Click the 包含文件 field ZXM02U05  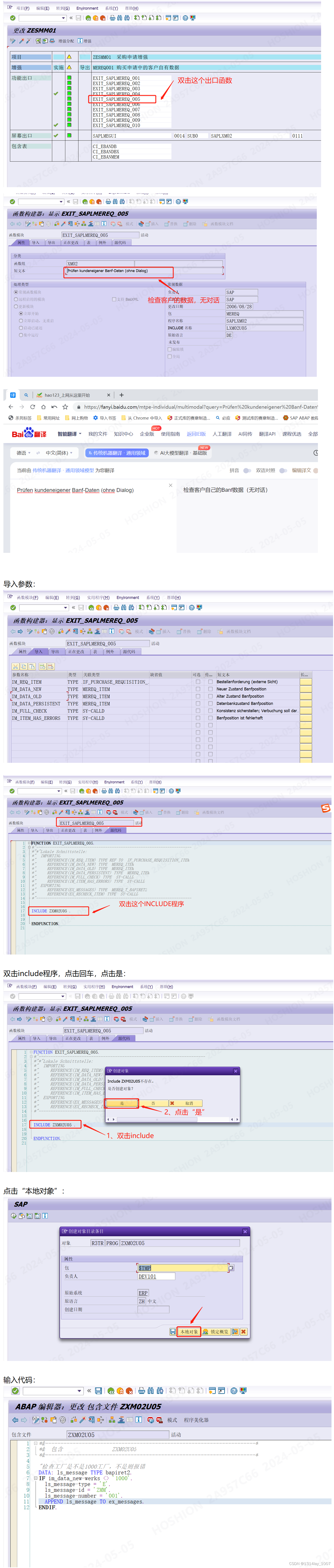tap(117, 1435)
